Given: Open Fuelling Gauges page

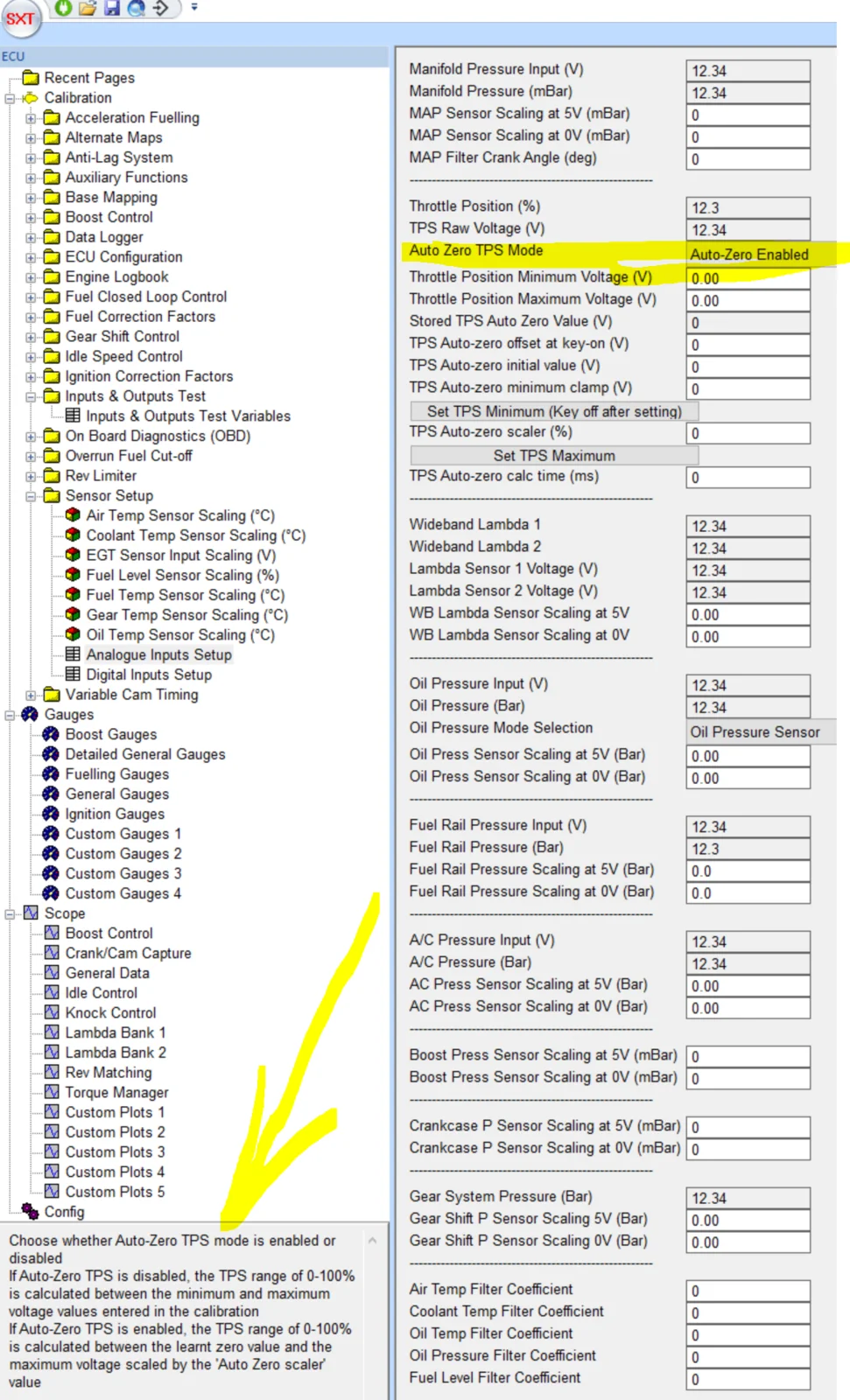Looking at the screenshot, I should coord(117,774).
